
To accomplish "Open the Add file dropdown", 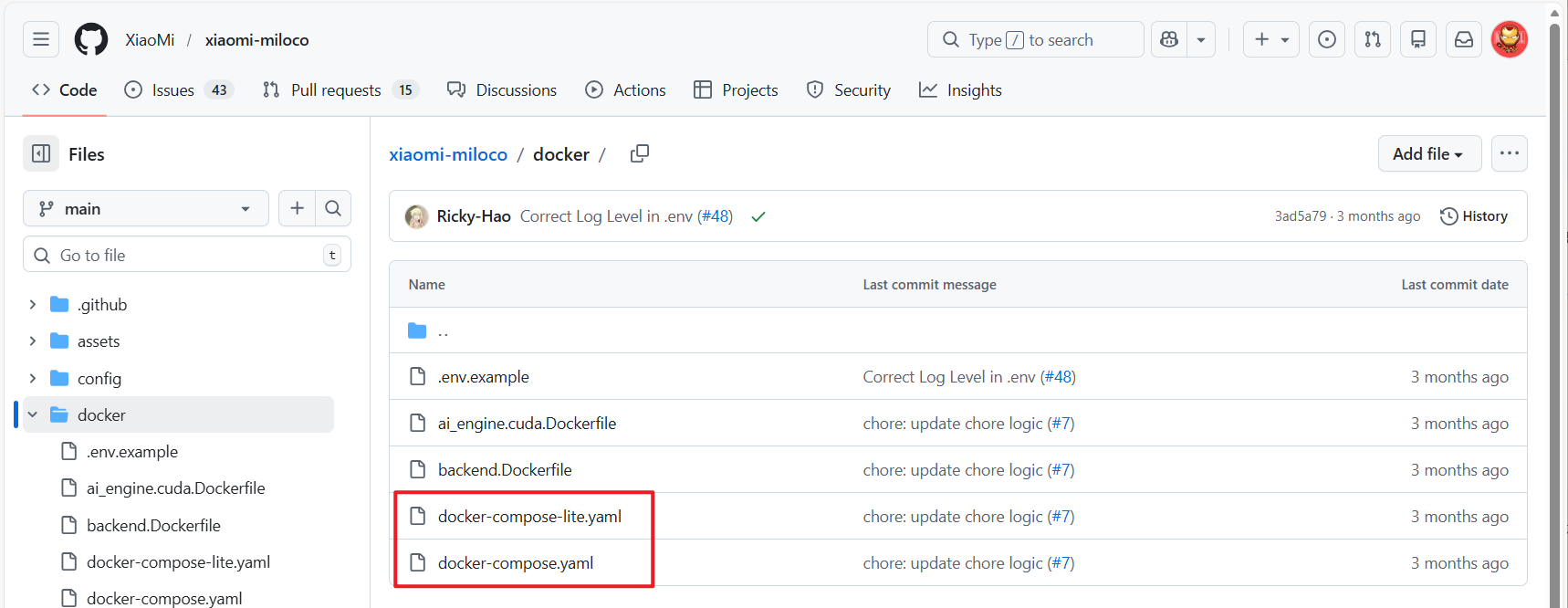I will click(x=1428, y=153).
